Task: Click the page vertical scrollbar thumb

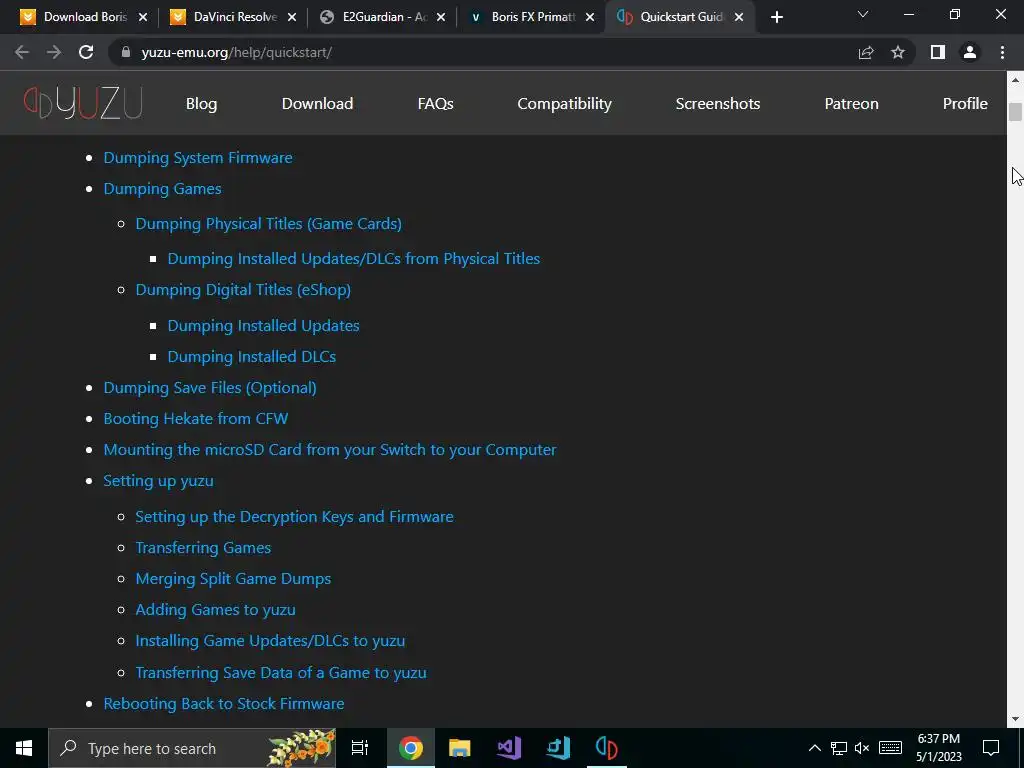Action: click(1015, 112)
